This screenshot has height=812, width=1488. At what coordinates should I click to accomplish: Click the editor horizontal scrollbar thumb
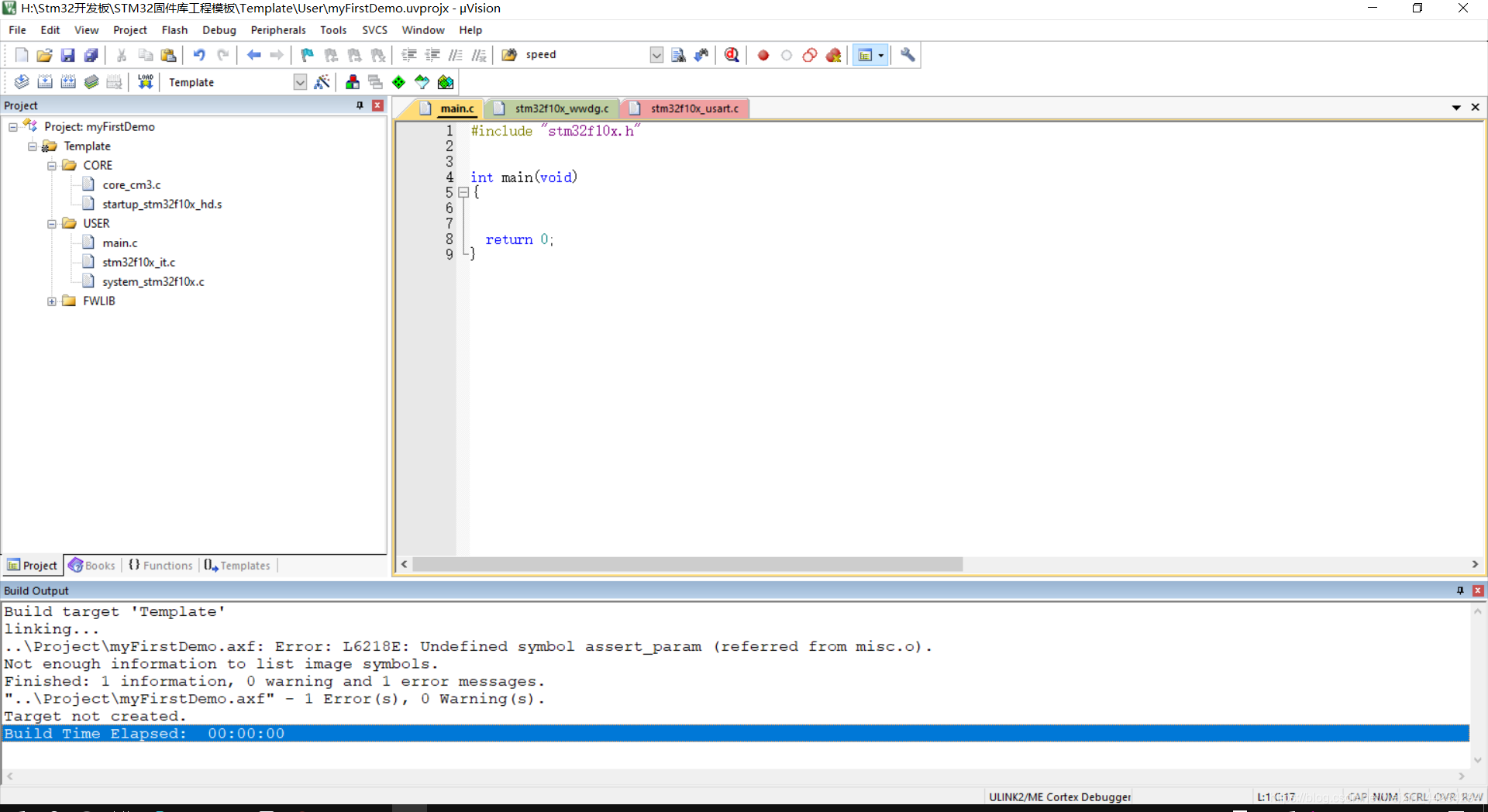687,565
